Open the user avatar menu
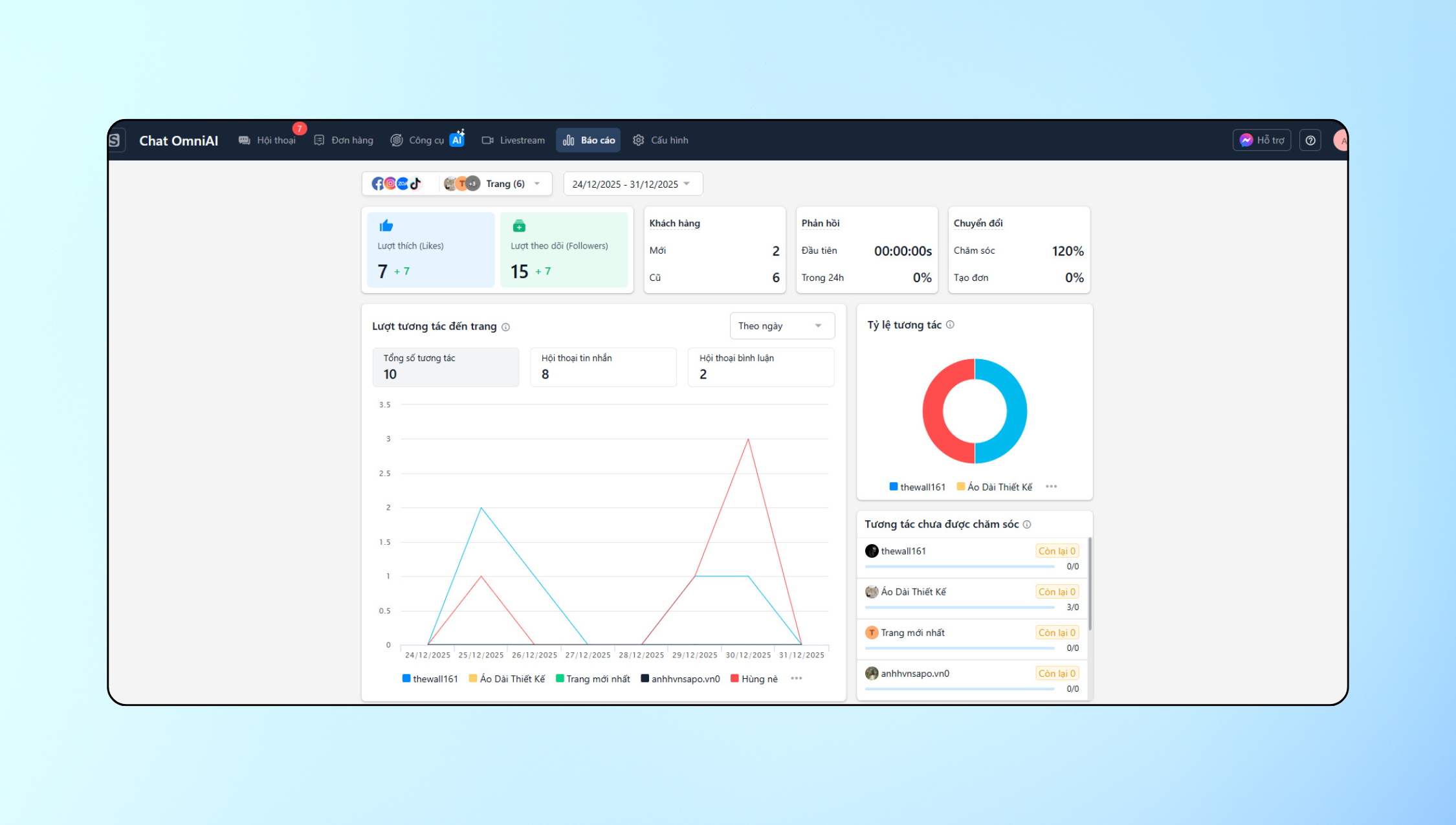This screenshot has height=825, width=1456. tap(1341, 140)
